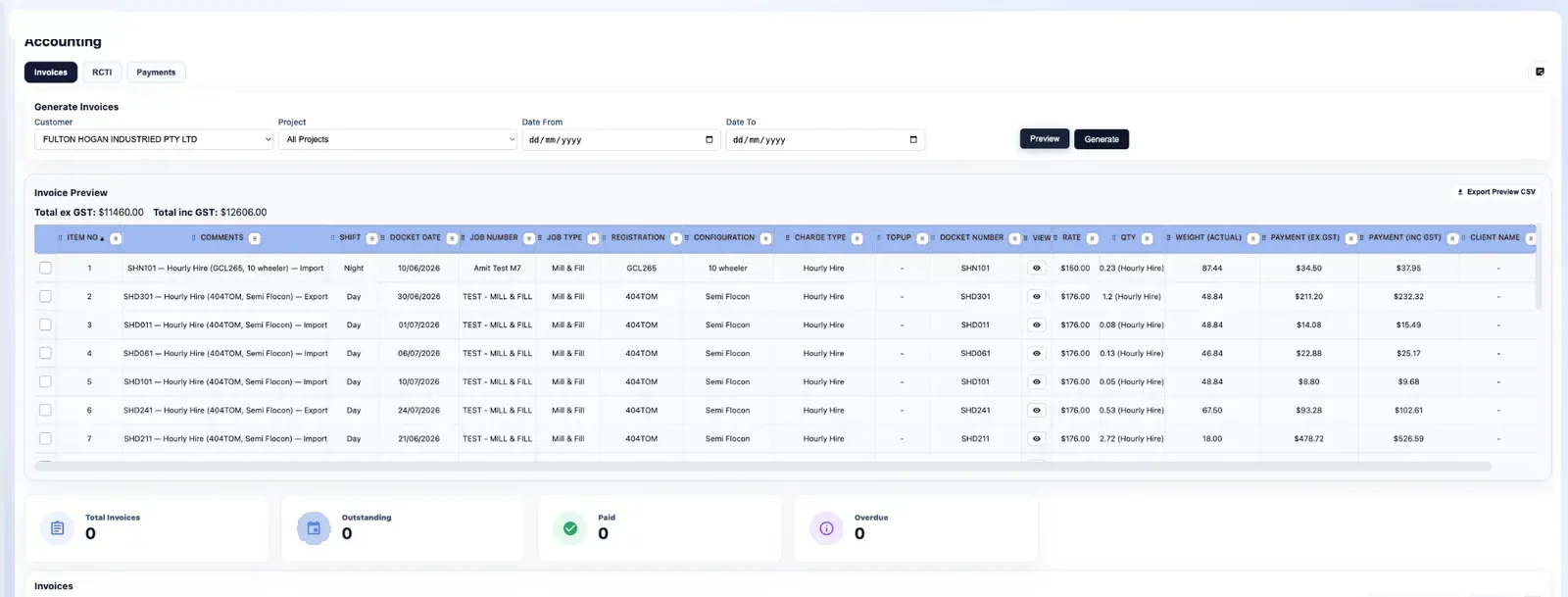Click the Amit Test M7 job number cell
This screenshot has width=1568, height=597.
click(497, 269)
